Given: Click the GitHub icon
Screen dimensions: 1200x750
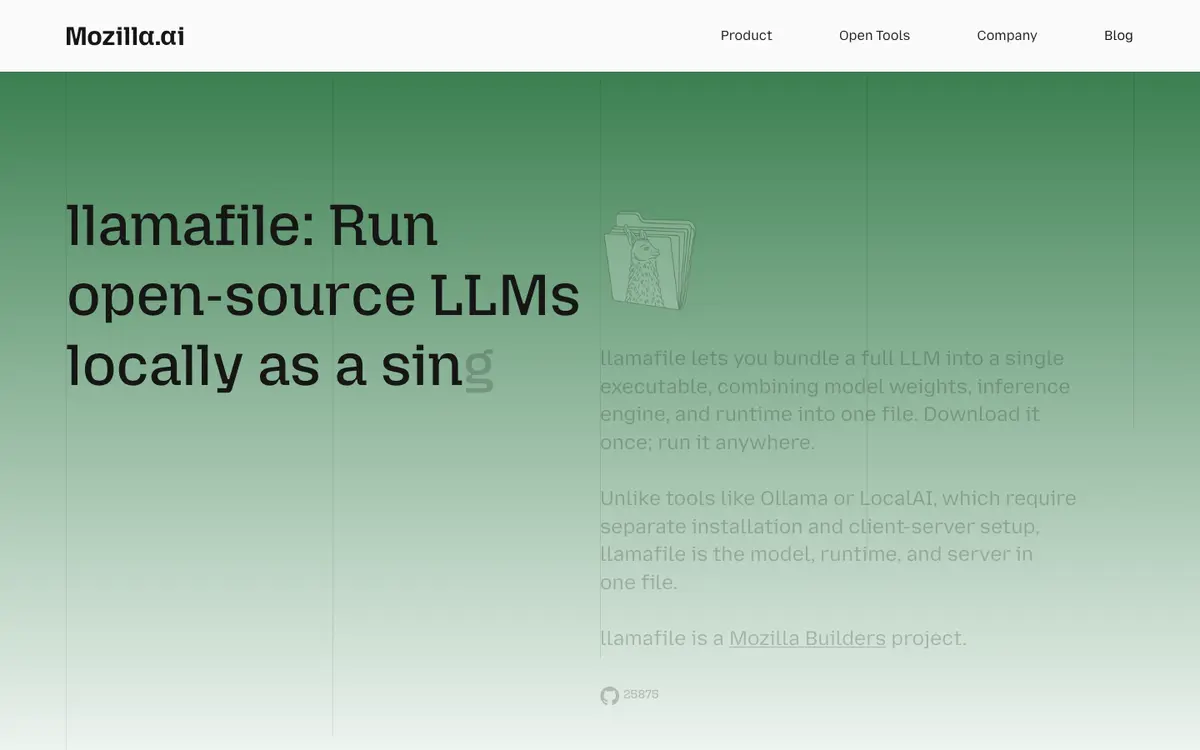Looking at the screenshot, I should (609, 696).
